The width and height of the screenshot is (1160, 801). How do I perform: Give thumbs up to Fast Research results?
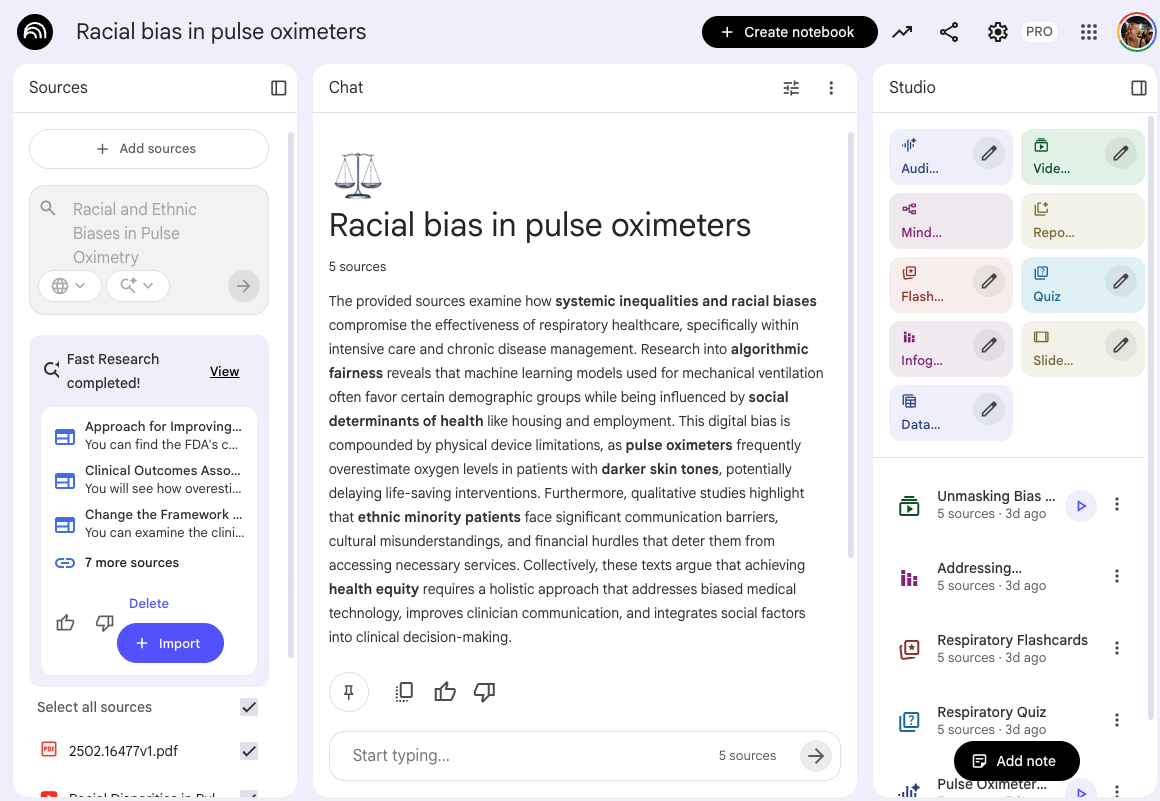coord(65,623)
